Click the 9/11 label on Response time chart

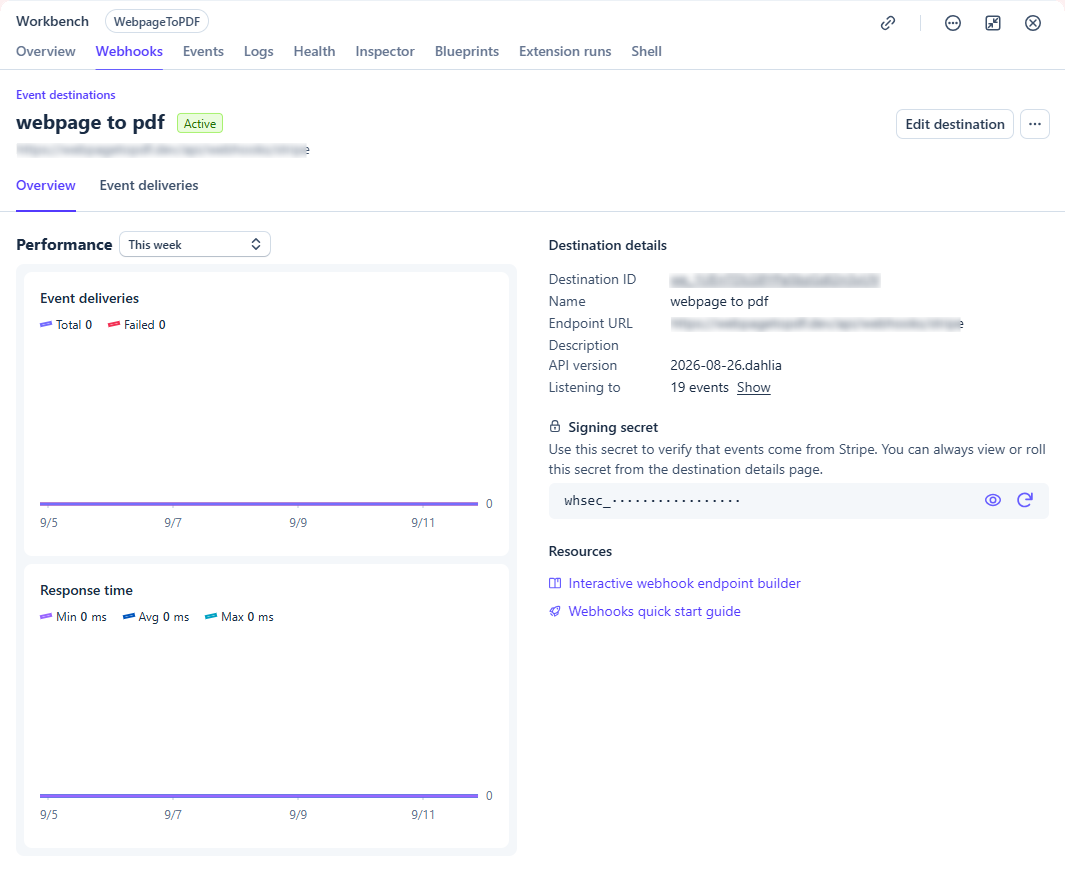tap(422, 815)
